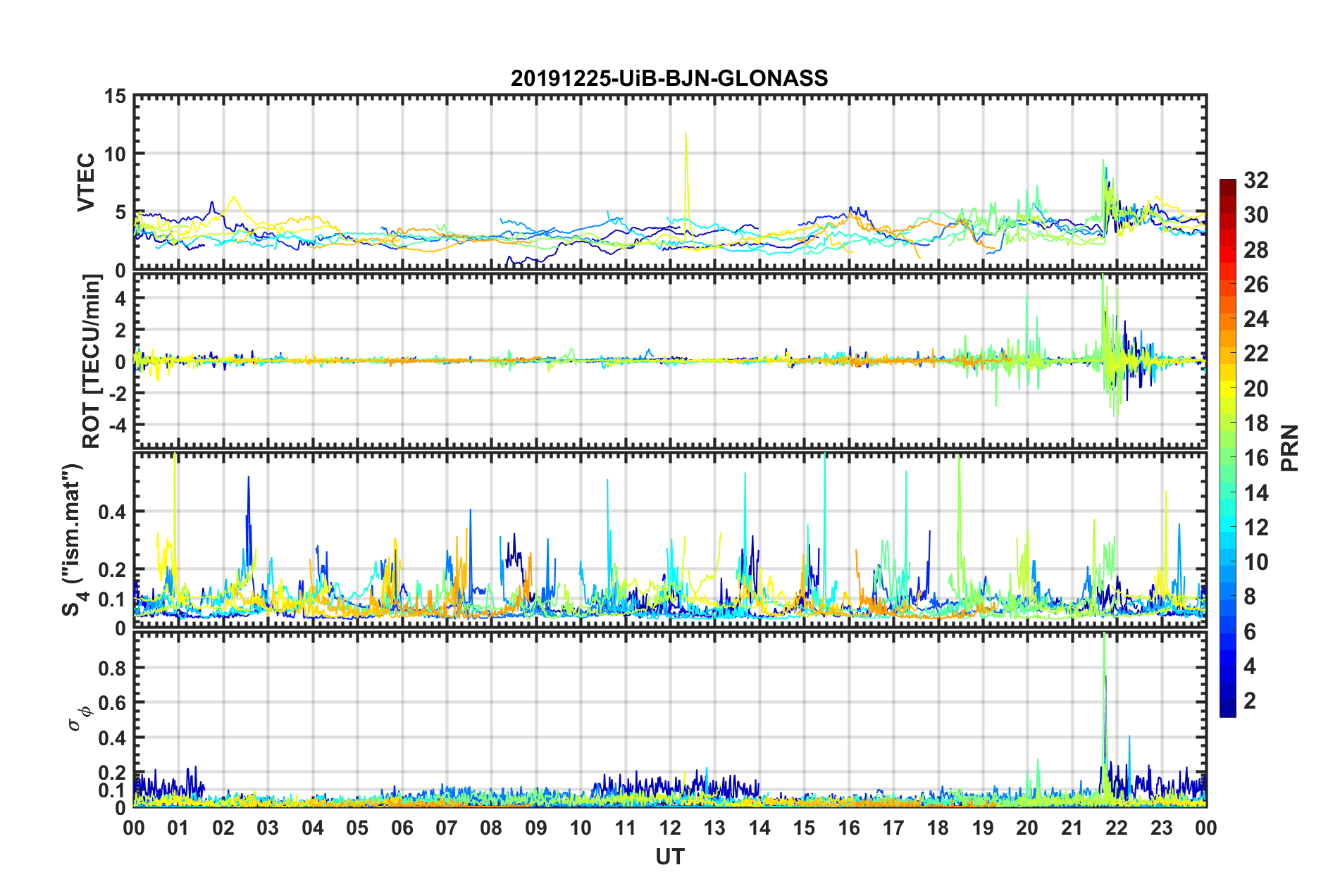The height and width of the screenshot is (896, 1340).
Task: Select sigma phi axis tick label 0.6
Action: (112, 703)
